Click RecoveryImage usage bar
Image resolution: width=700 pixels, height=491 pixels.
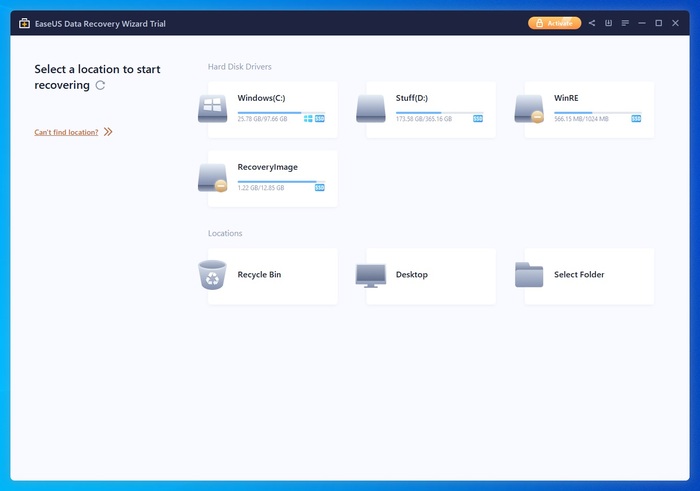pyautogui.click(x=281, y=182)
